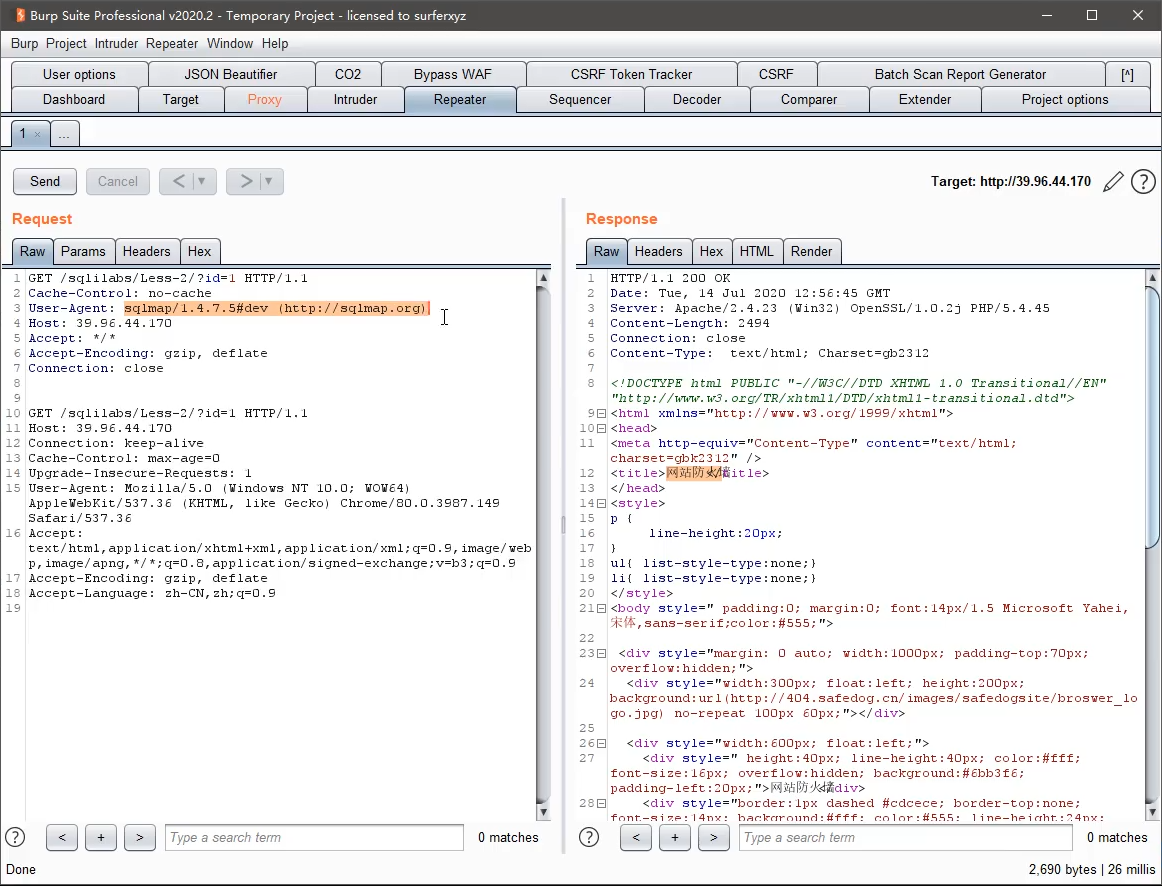Send the request

click(x=45, y=181)
